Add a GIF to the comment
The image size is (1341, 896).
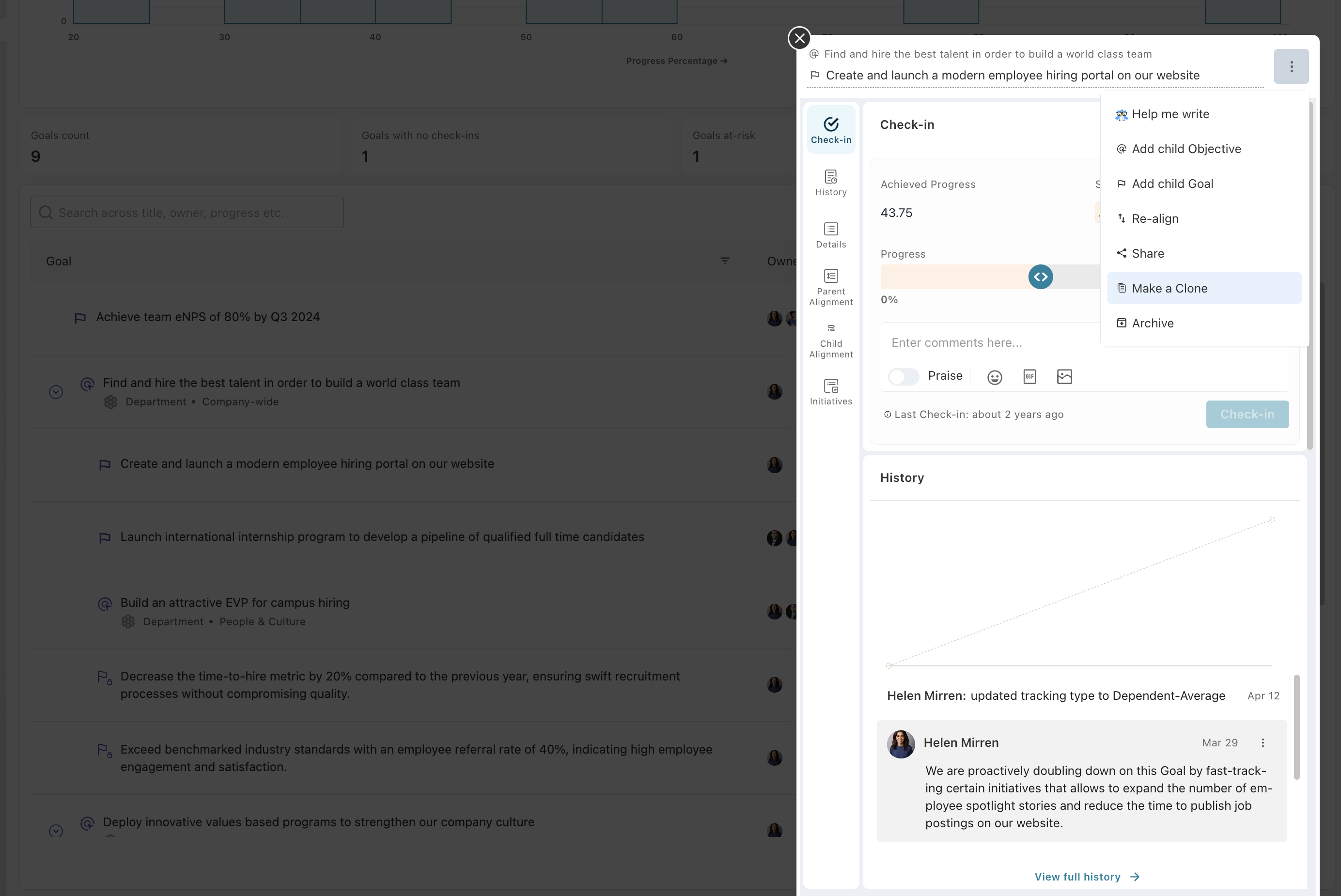(x=1029, y=377)
